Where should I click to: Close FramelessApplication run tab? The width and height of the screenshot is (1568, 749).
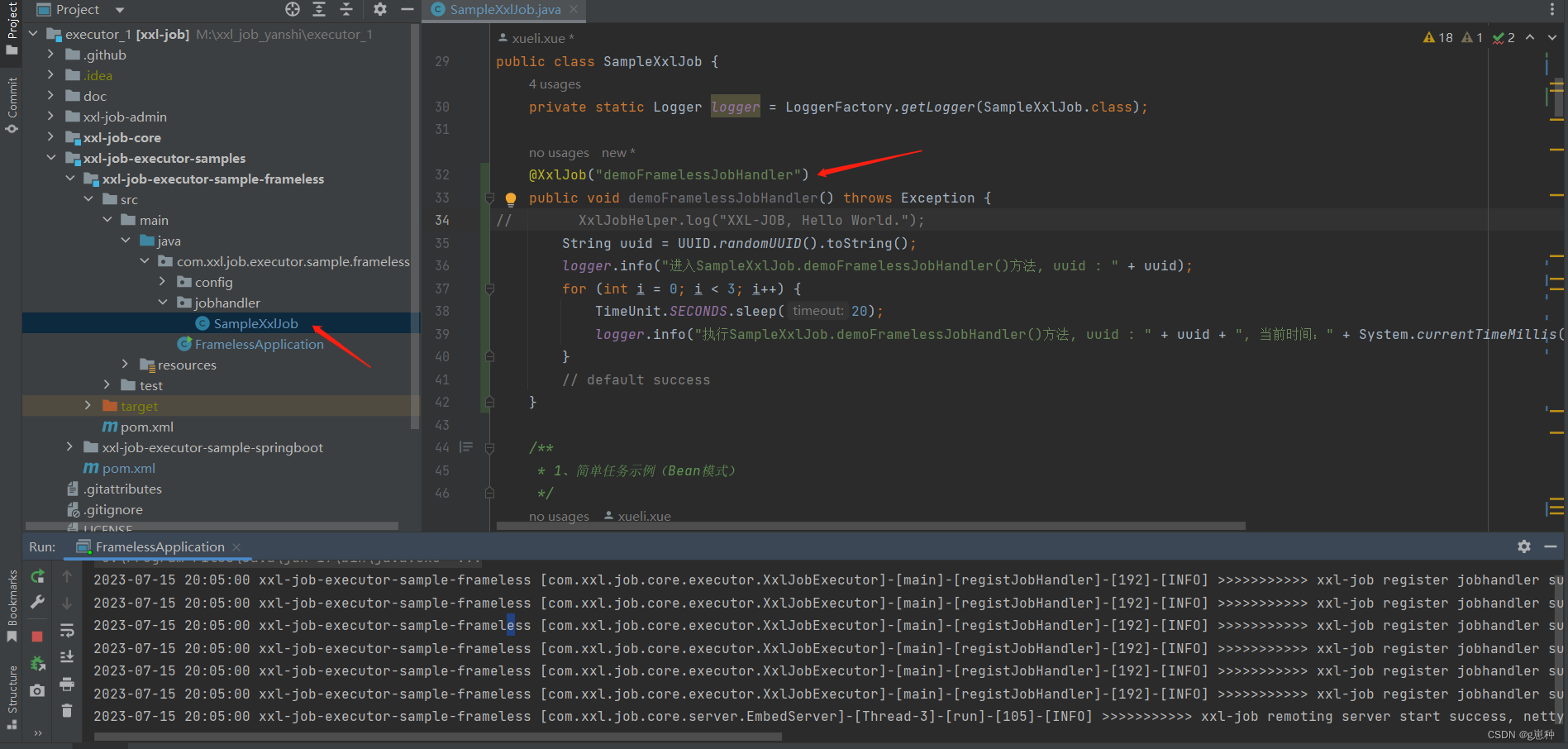point(236,547)
